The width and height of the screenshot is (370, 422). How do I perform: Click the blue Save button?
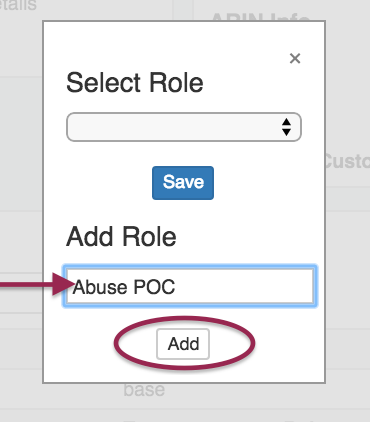pyautogui.click(x=183, y=183)
